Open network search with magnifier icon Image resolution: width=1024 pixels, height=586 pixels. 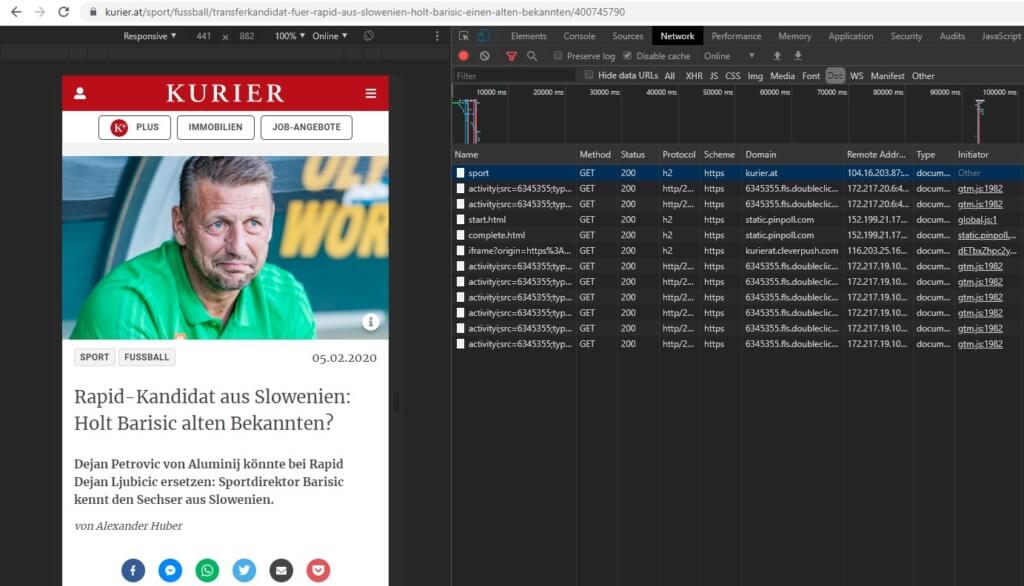532,56
